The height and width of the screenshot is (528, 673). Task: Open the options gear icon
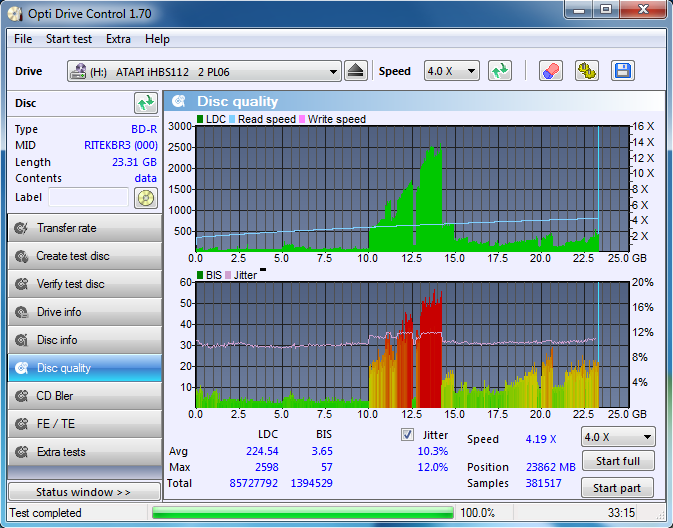click(587, 71)
